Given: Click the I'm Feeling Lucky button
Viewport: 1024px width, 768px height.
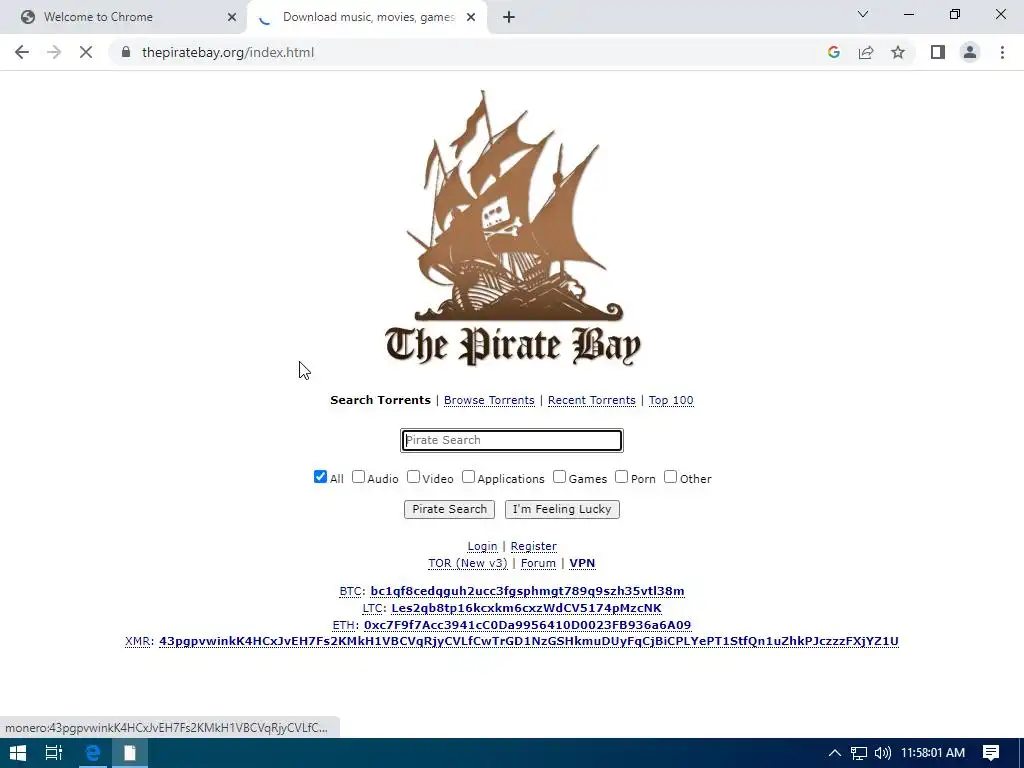Looking at the screenshot, I should [x=562, y=509].
